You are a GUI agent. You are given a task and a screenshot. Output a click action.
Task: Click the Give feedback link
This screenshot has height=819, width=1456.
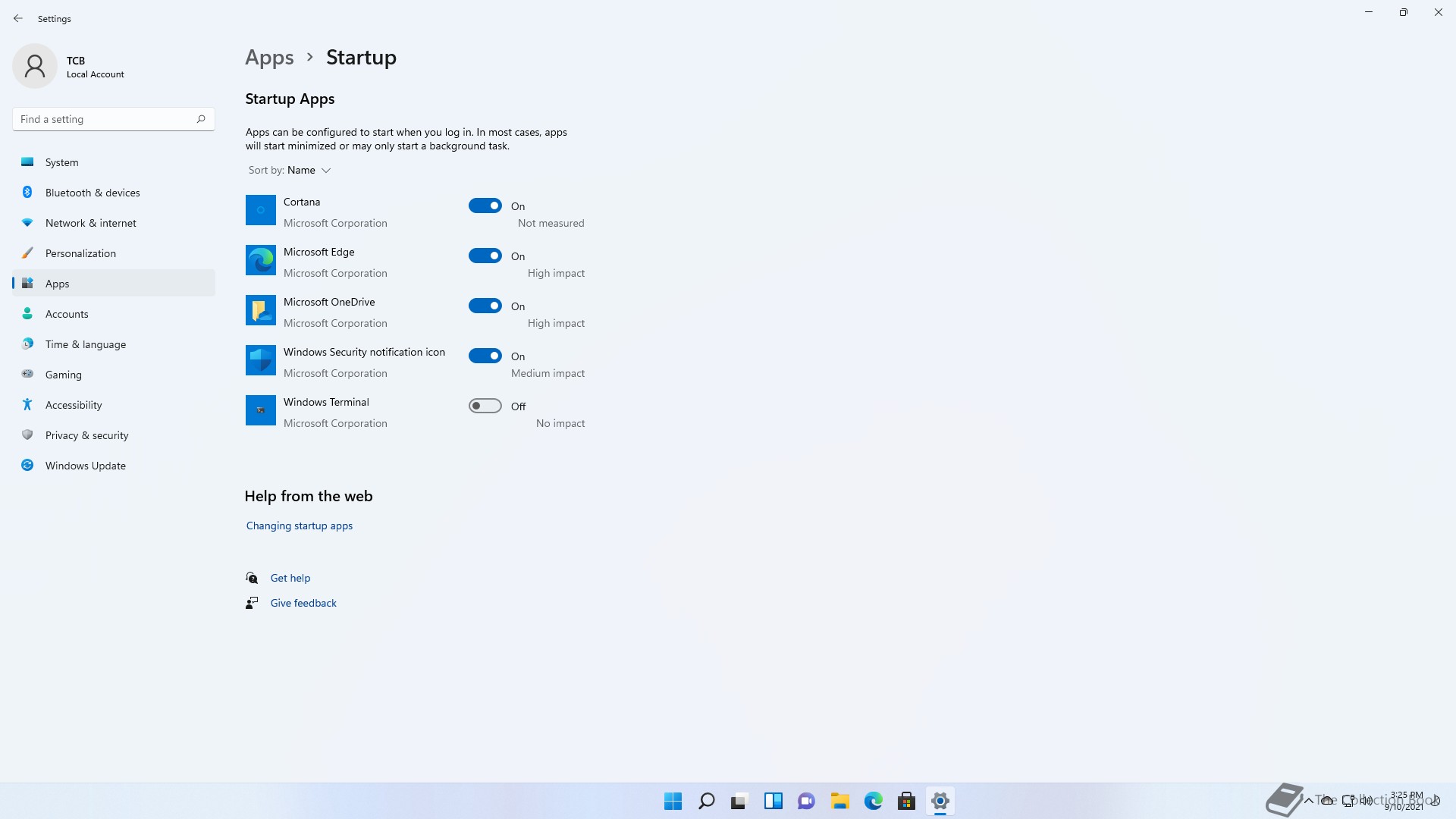[303, 603]
